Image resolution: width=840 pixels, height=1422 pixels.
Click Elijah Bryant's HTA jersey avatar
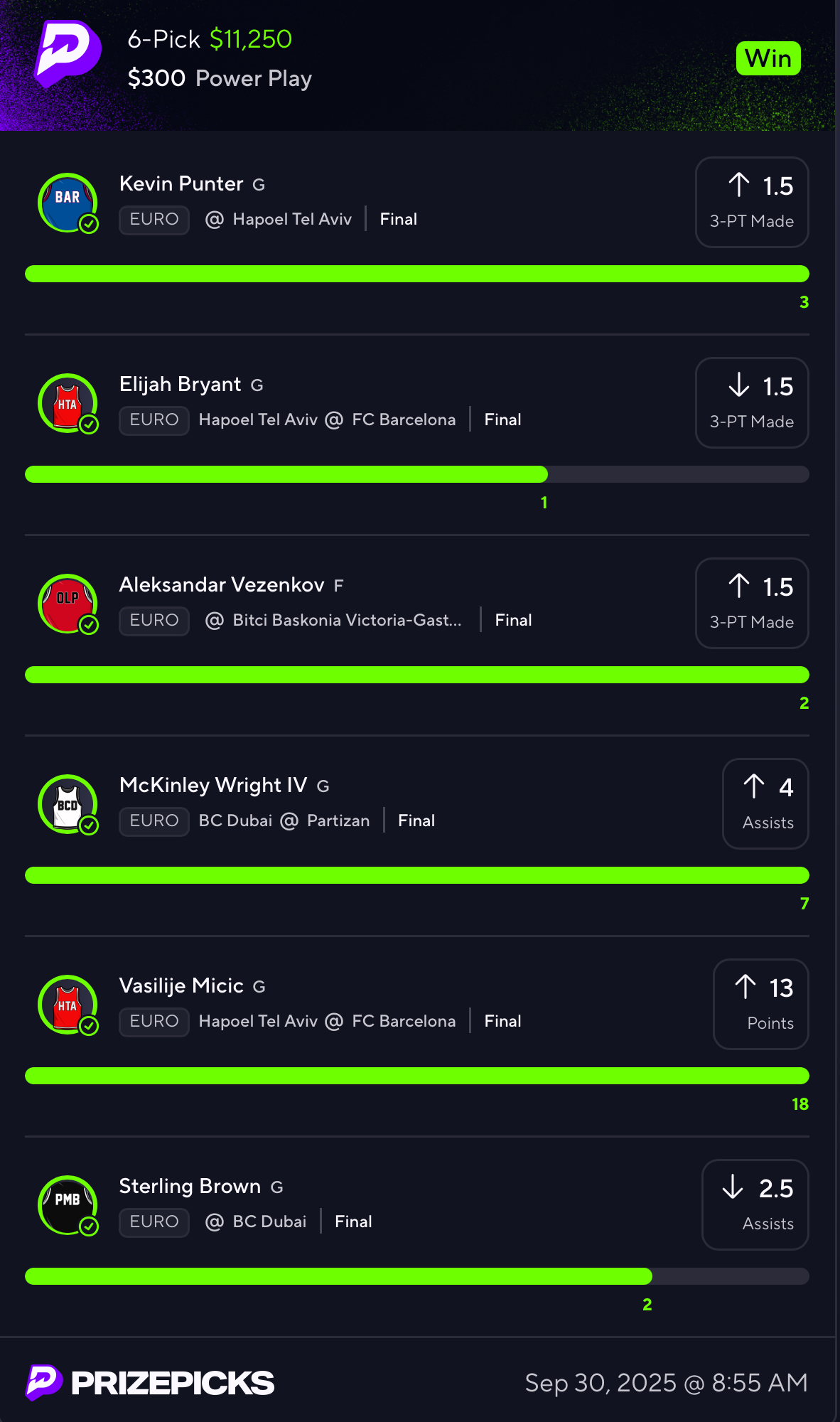68,403
